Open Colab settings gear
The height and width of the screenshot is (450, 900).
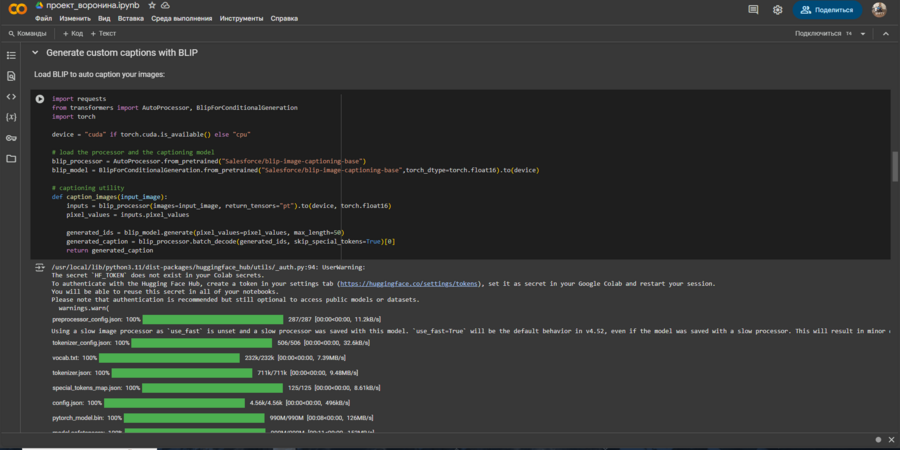click(777, 10)
